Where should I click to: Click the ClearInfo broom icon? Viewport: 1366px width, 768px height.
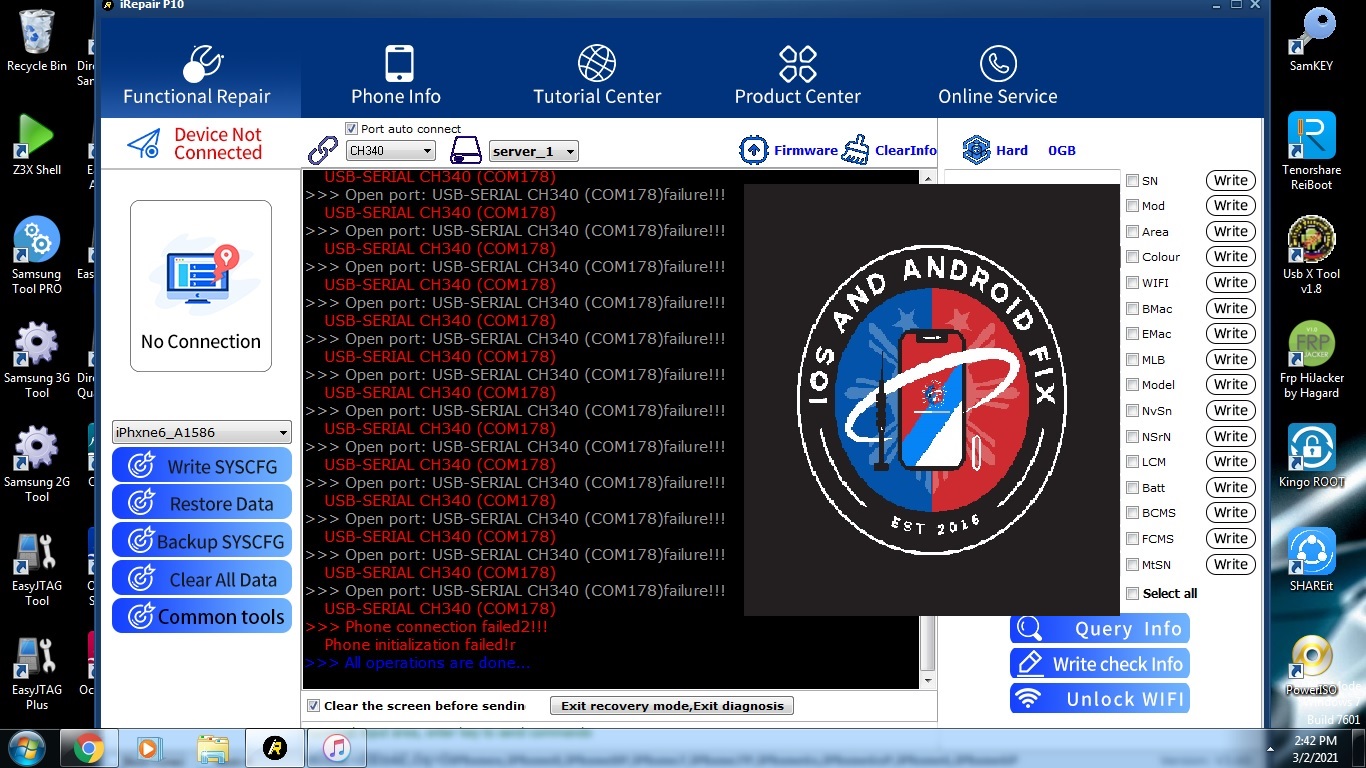856,150
